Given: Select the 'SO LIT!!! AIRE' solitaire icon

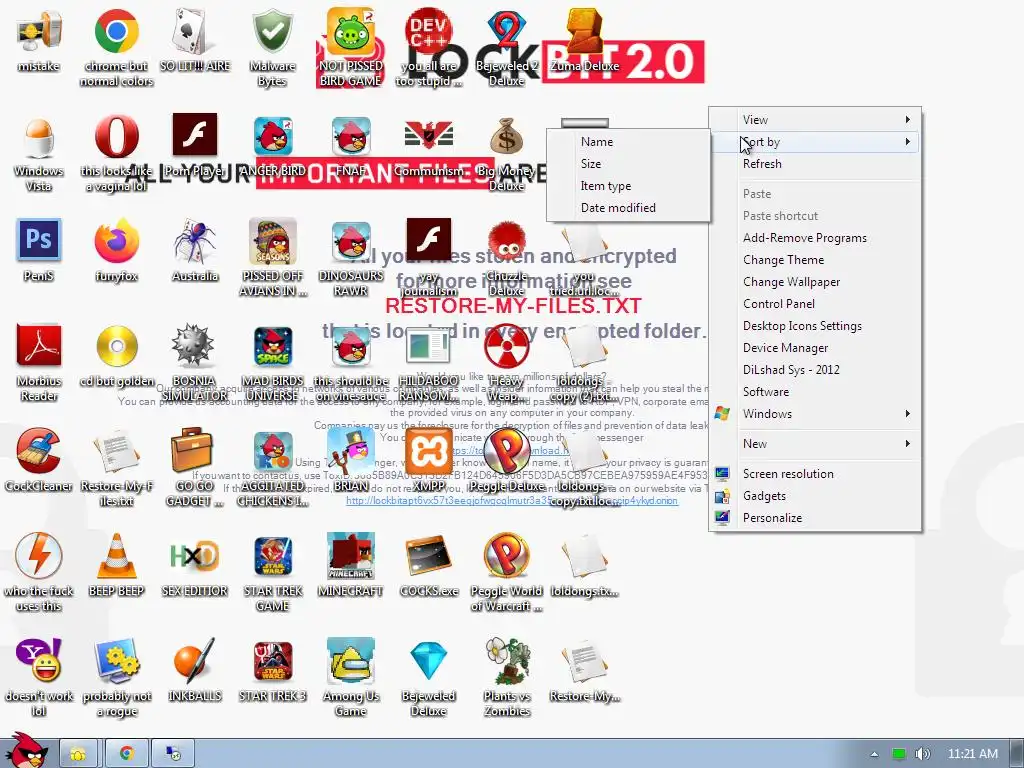Looking at the screenshot, I should tap(195, 40).
